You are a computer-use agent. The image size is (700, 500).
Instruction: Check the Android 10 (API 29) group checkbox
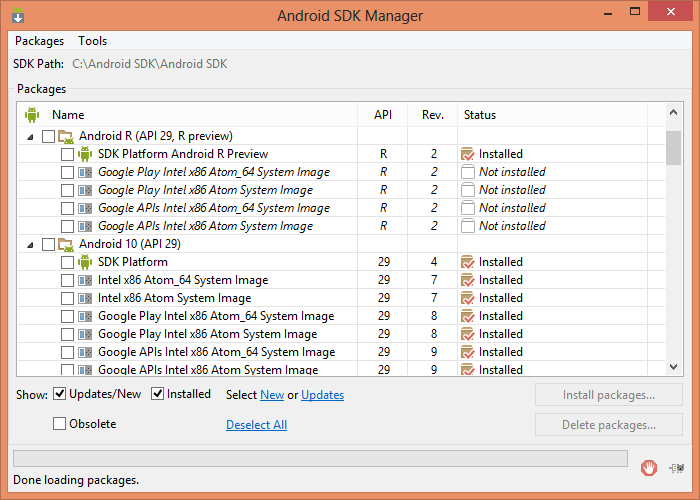pos(48,244)
